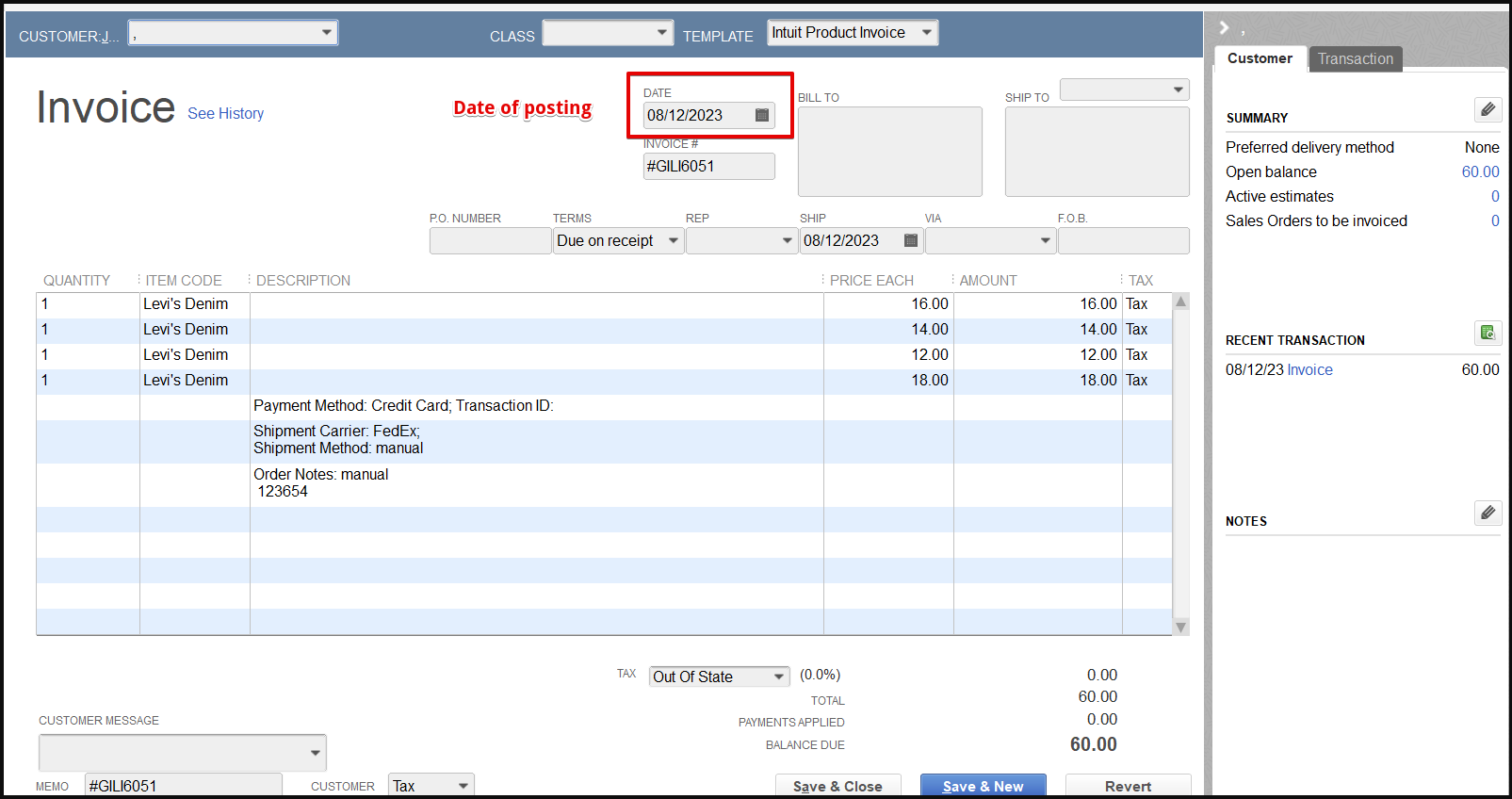Click the Save & Close button
The height and width of the screenshot is (799, 1512).
click(x=837, y=786)
